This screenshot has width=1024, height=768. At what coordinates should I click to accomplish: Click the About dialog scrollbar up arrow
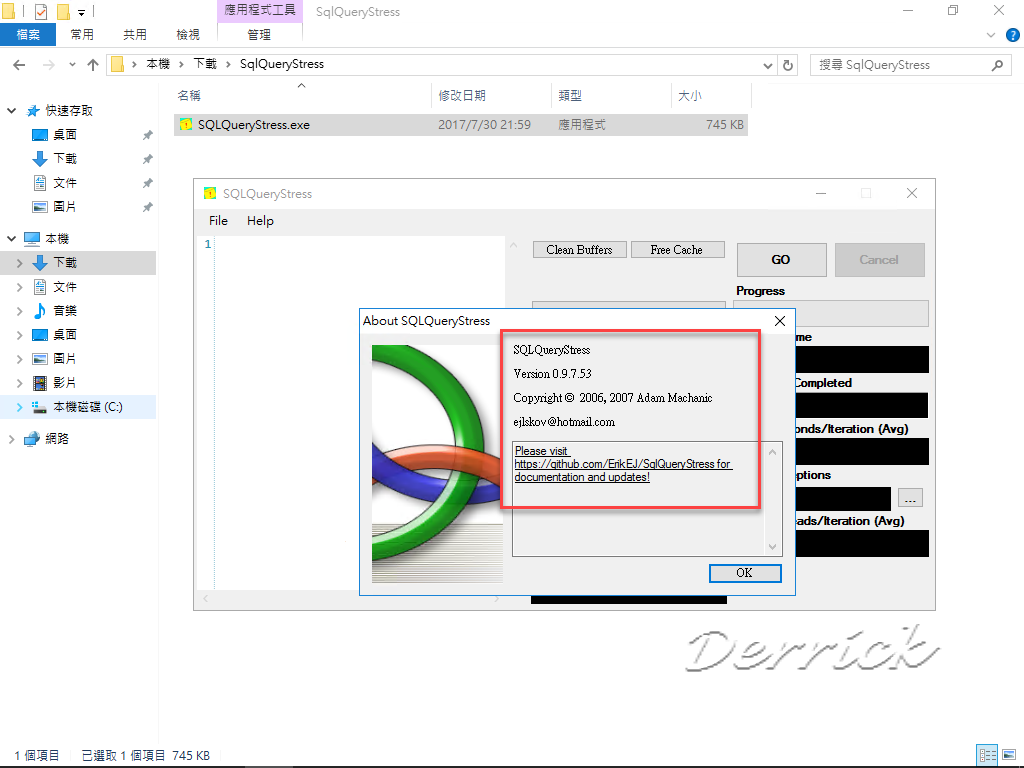click(x=773, y=452)
